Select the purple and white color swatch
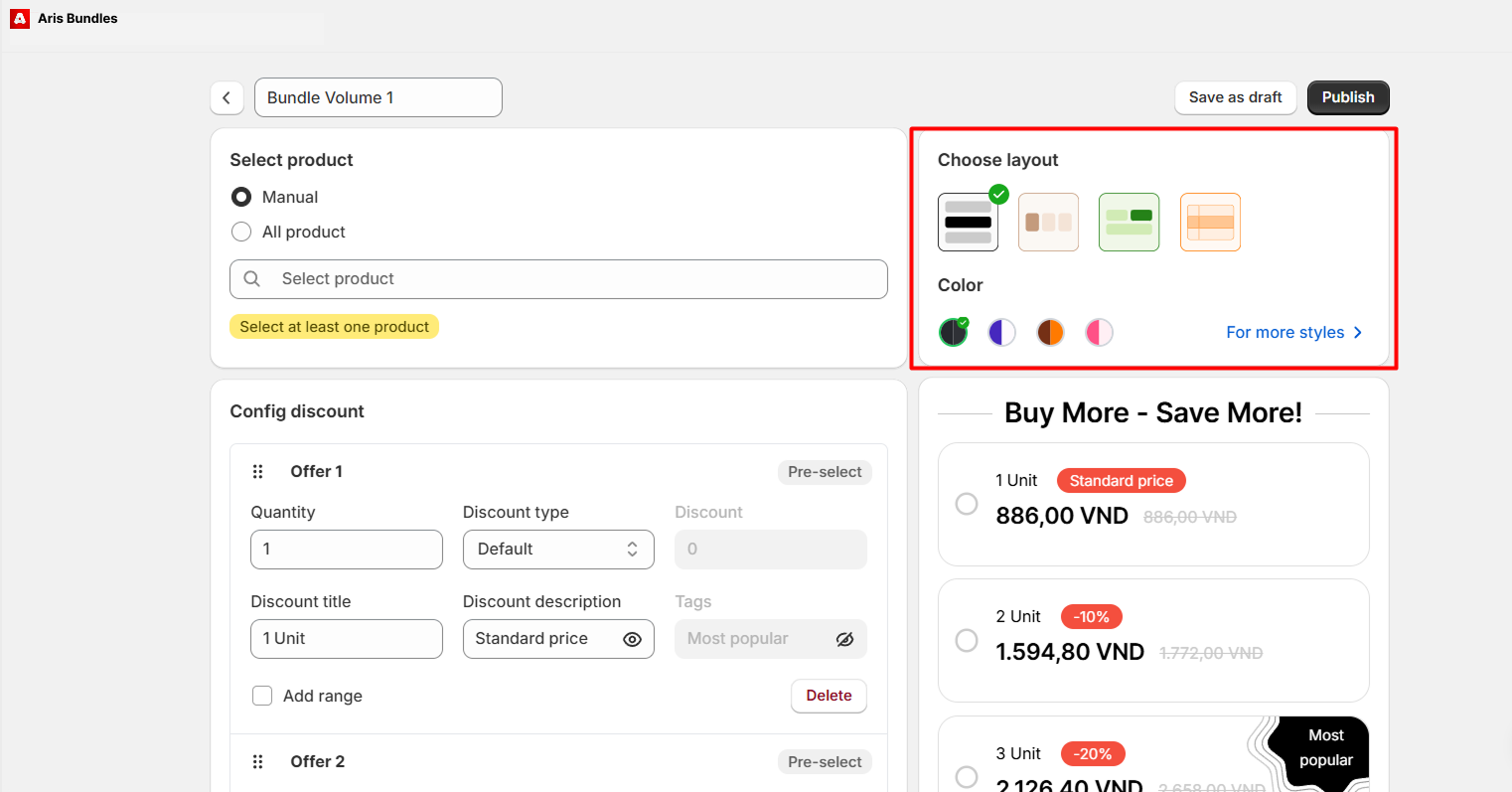1512x792 pixels. (x=1002, y=332)
